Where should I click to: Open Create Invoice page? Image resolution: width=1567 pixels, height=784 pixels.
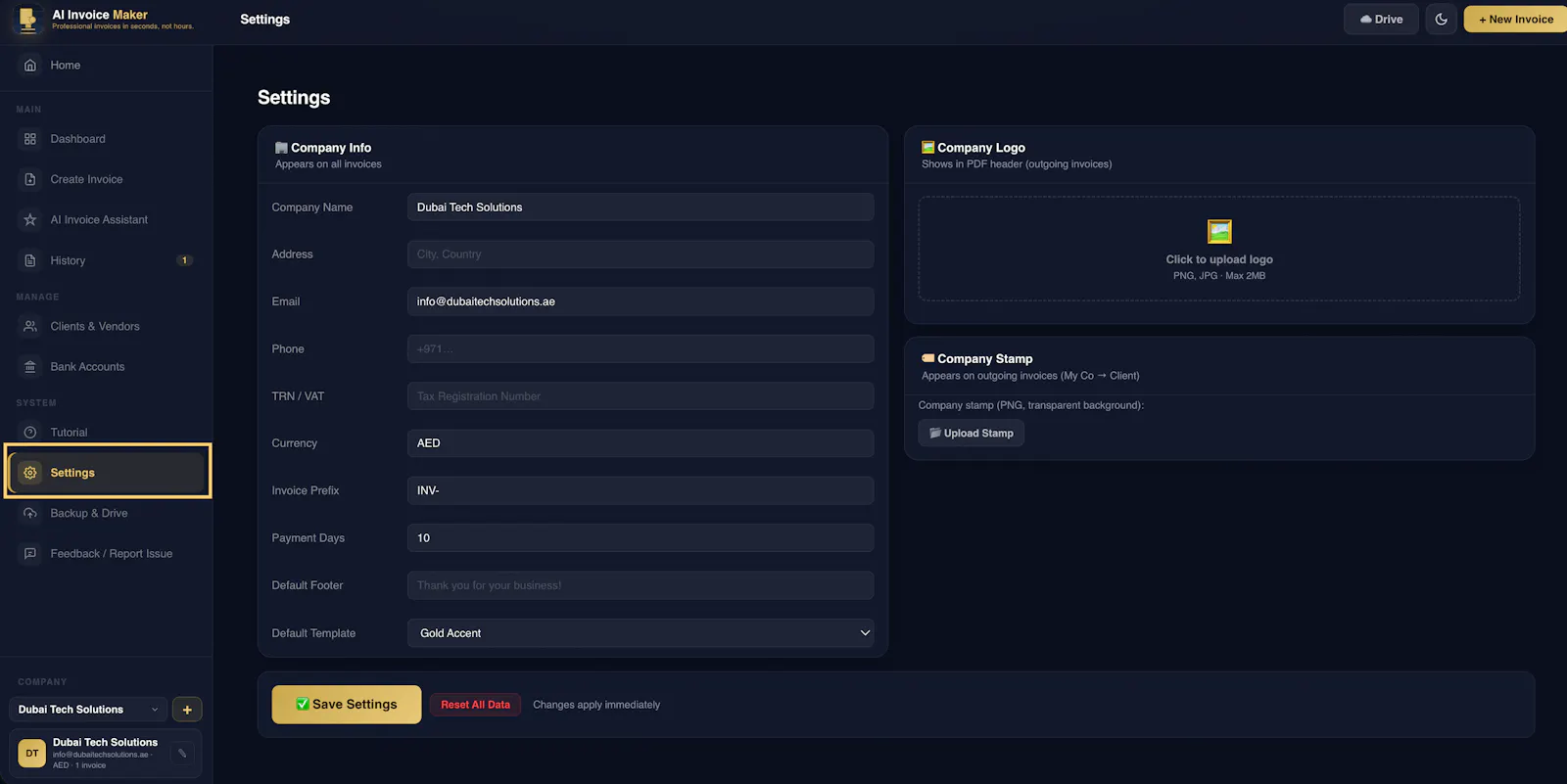tap(106, 179)
